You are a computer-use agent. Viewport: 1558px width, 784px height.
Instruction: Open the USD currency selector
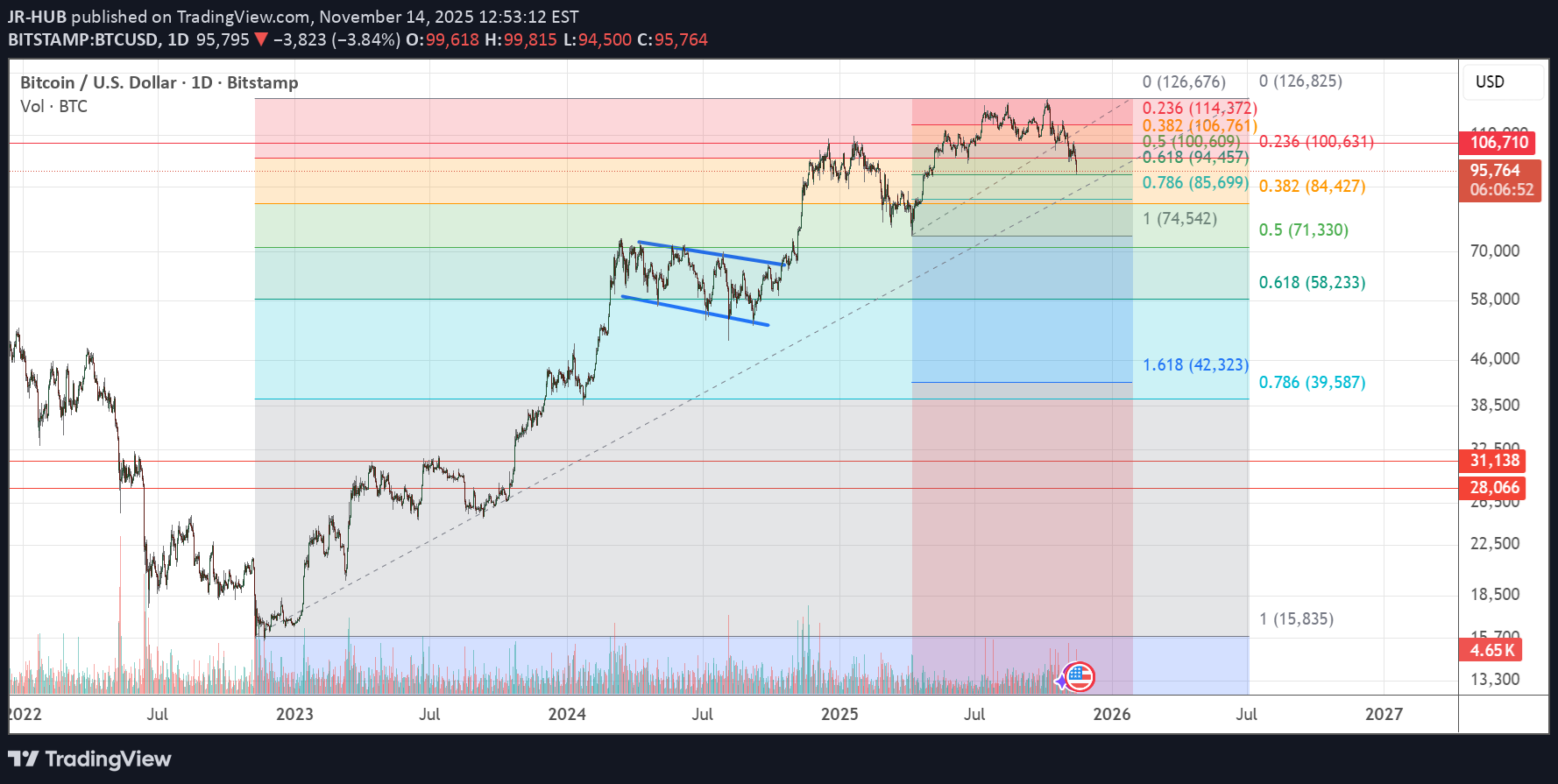(1502, 82)
